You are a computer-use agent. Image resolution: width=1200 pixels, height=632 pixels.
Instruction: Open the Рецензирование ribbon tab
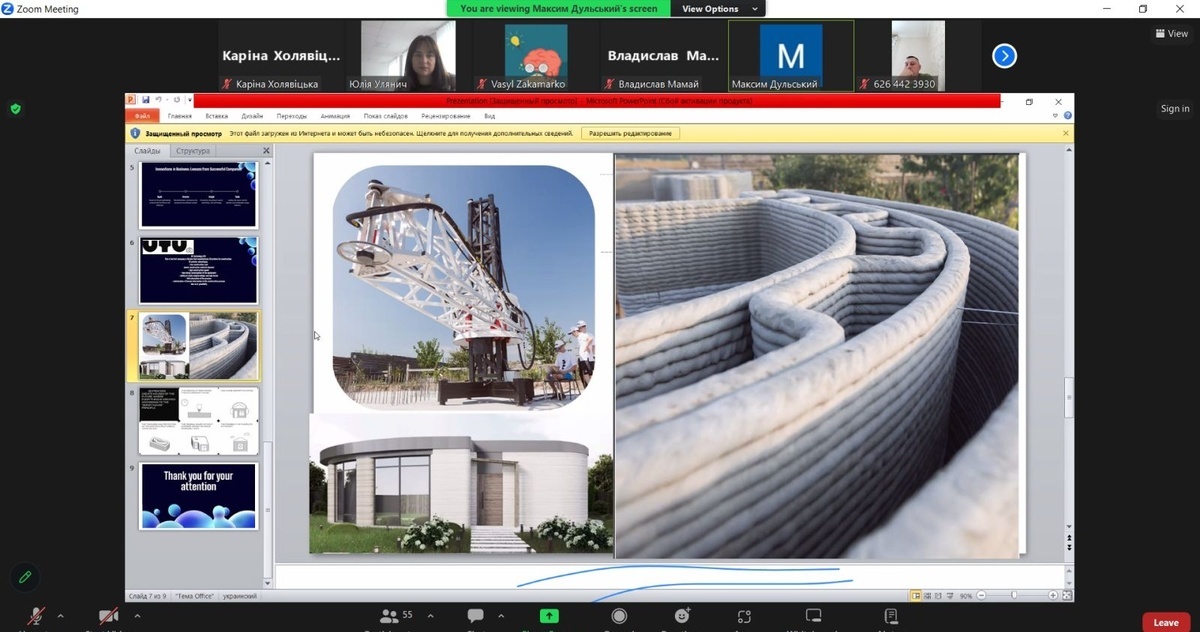point(446,116)
